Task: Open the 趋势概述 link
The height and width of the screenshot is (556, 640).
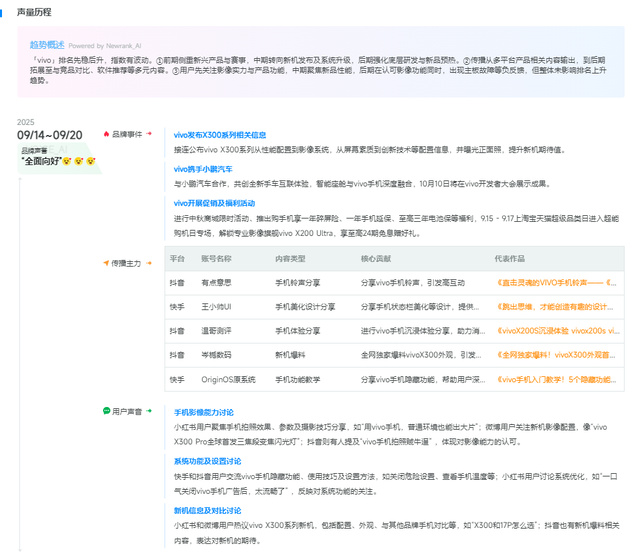Action: [47, 45]
